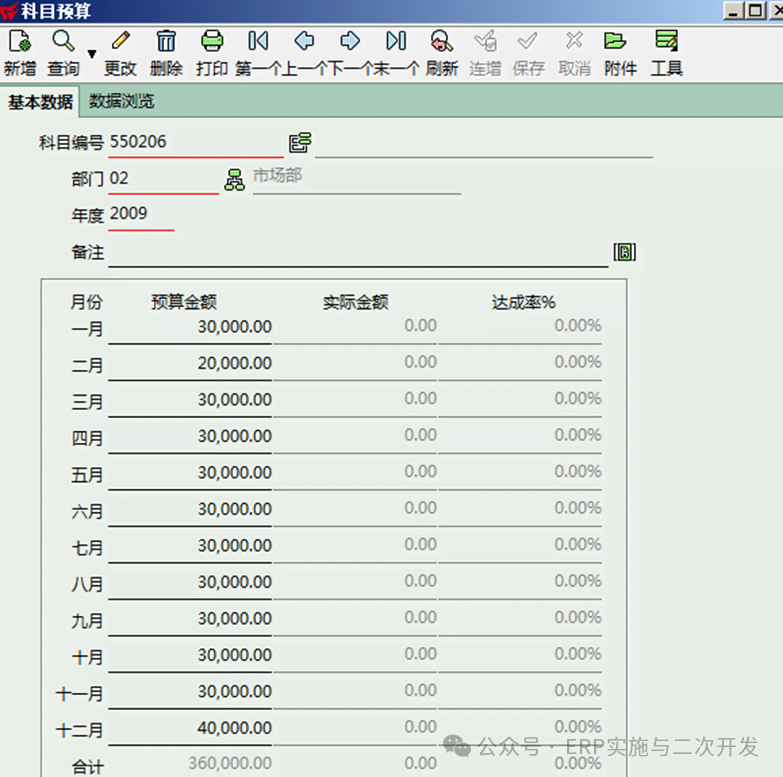Select the 基本数据 tab

(x=40, y=101)
